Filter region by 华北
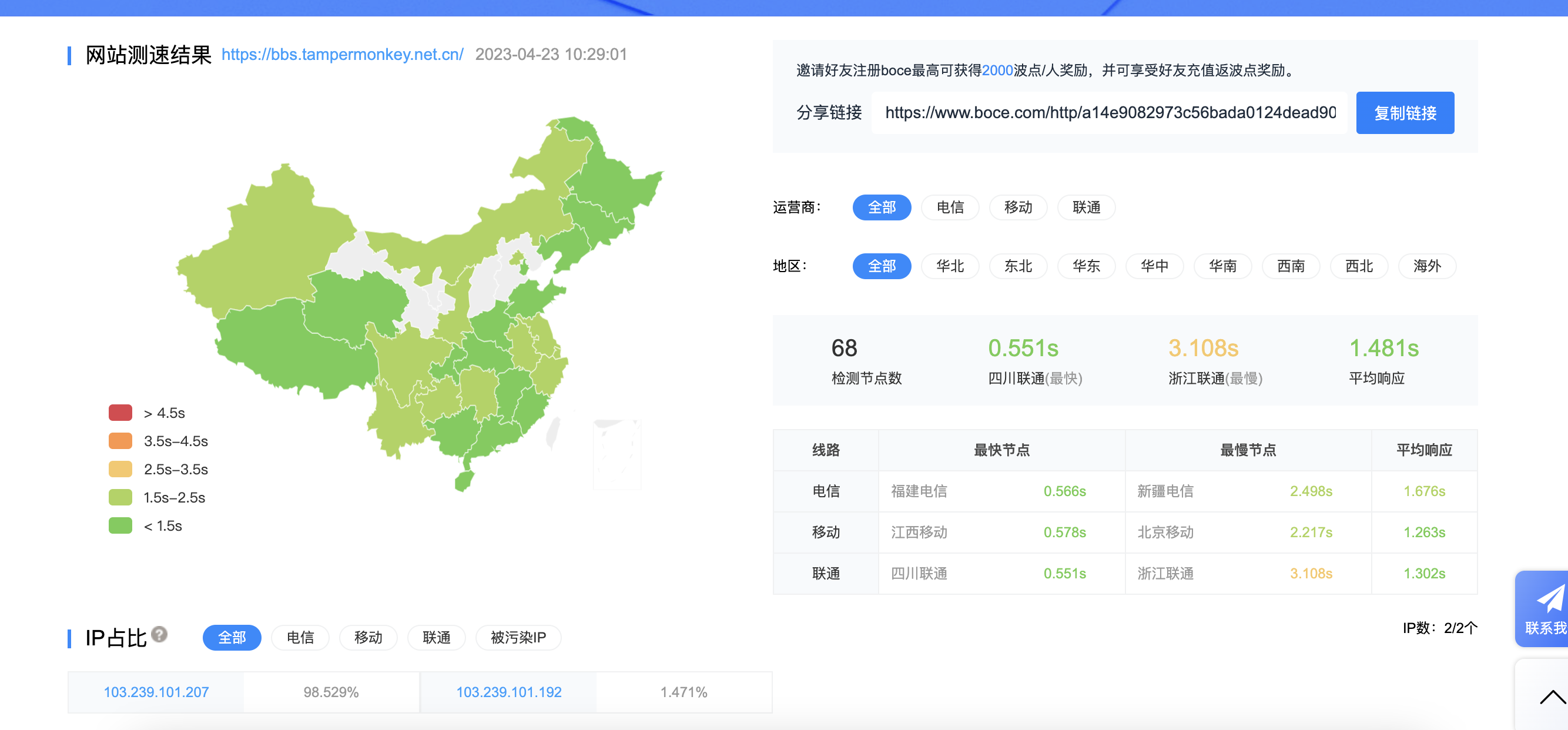Screen dimensions: 1568x730 (950, 266)
